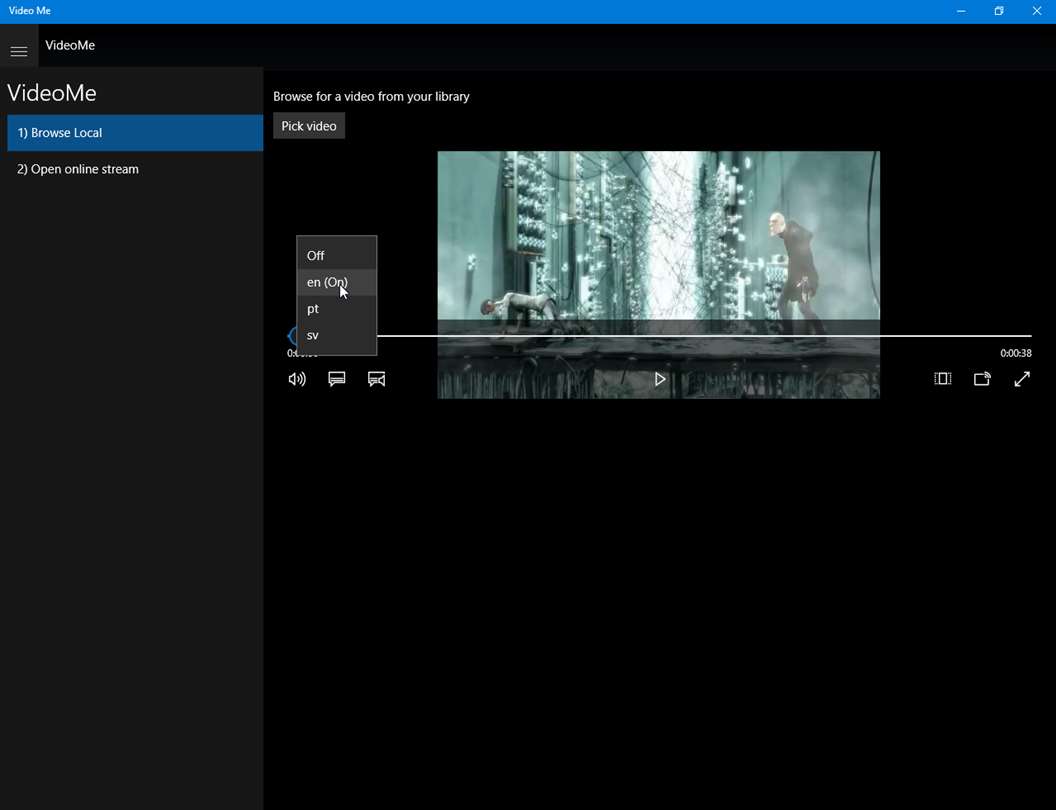The width and height of the screenshot is (1056, 810).
Task: Select the en (On) subtitle option
Action: pos(327,283)
